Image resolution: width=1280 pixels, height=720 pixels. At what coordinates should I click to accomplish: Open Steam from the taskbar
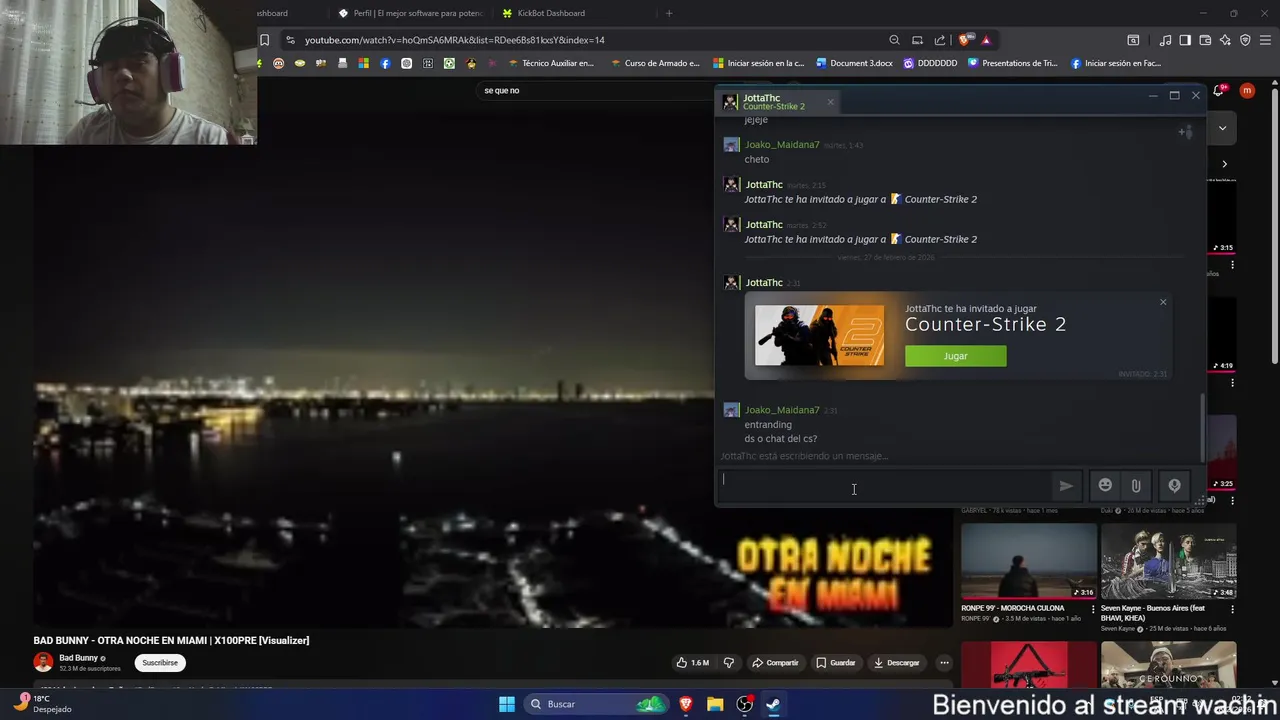(x=773, y=704)
